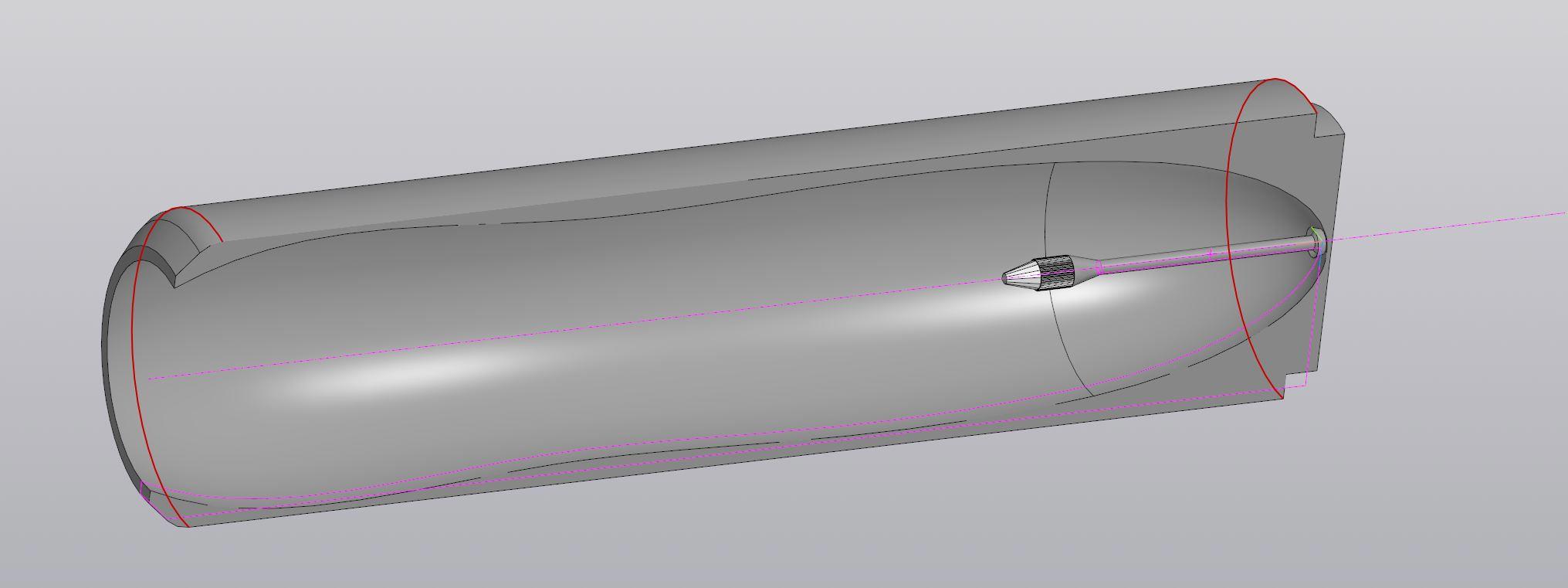Select the tapered neck behind the knurled grip
The image size is (1568, 588).
coord(1085,270)
